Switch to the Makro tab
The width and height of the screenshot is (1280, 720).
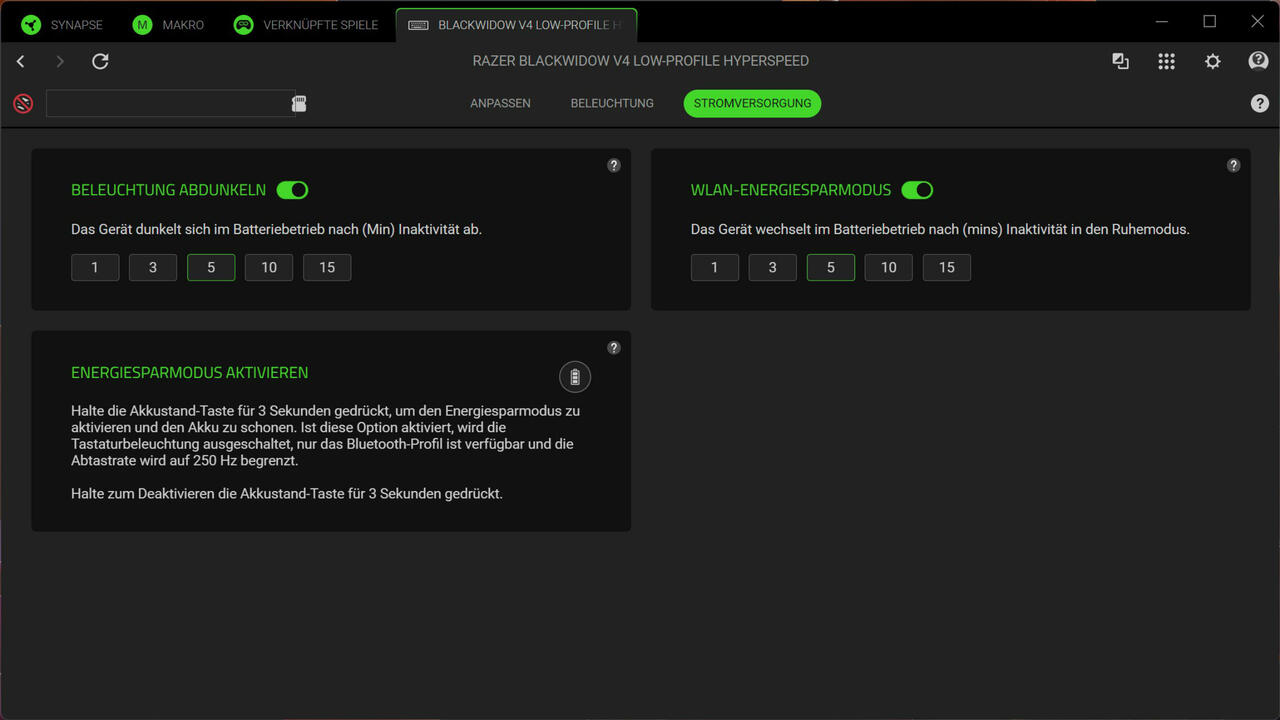[168, 25]
